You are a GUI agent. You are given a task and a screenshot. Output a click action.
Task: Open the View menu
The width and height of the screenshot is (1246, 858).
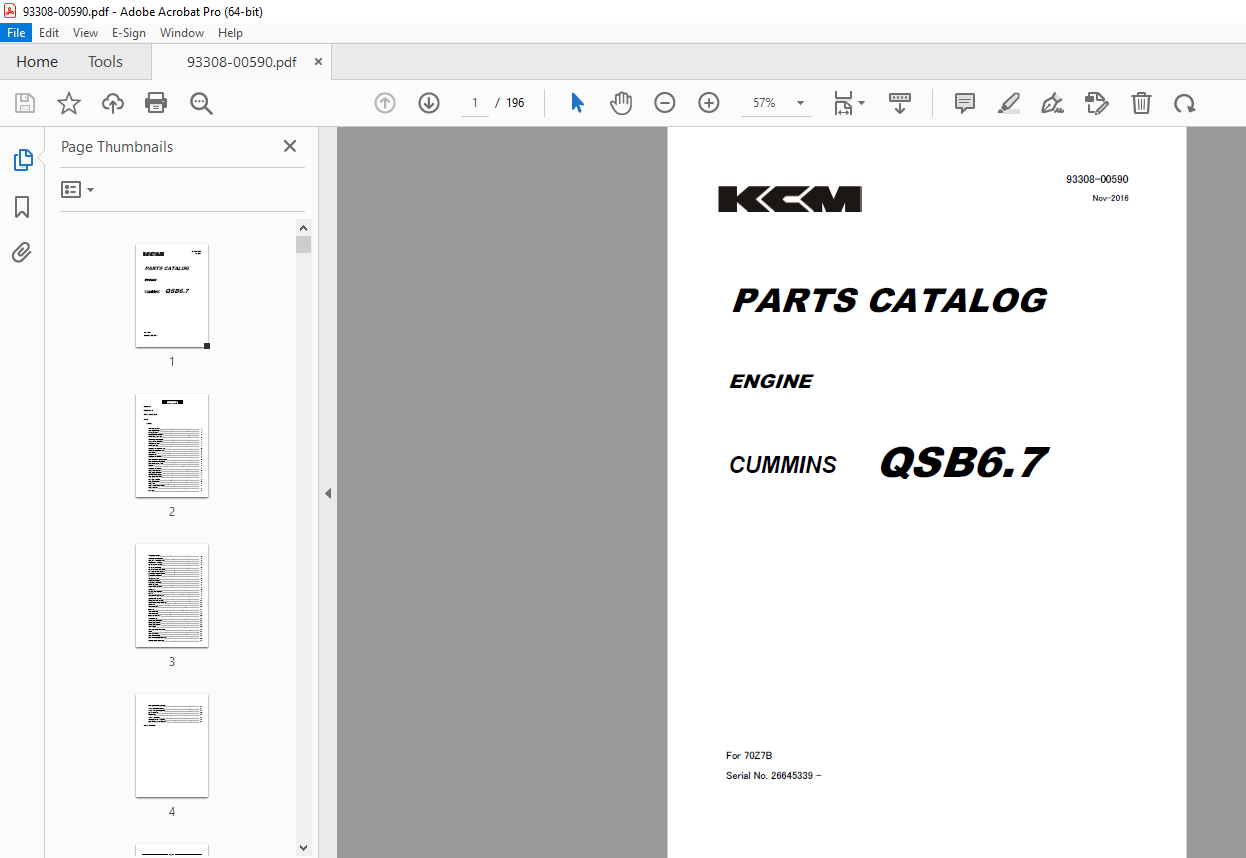point(85,33)
